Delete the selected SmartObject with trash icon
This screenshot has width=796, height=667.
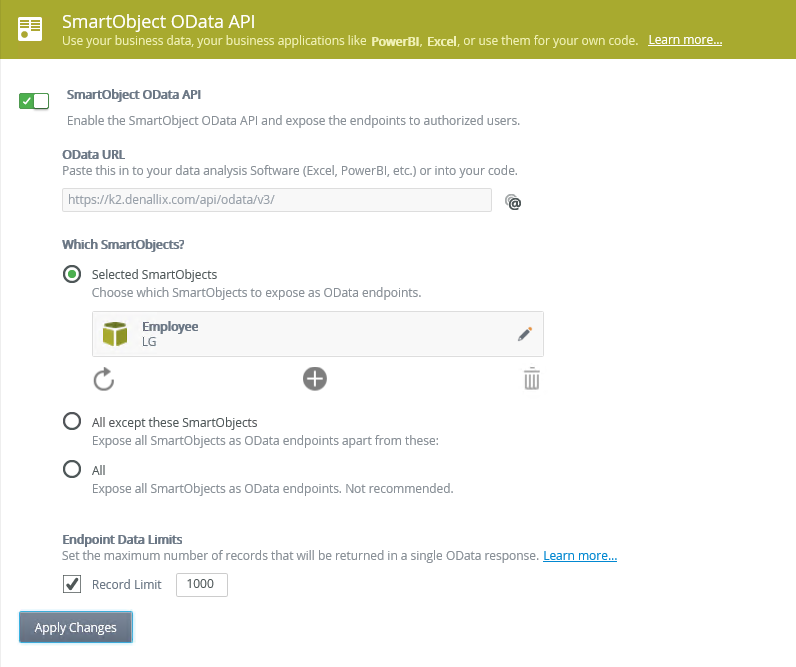pos(532,379)
